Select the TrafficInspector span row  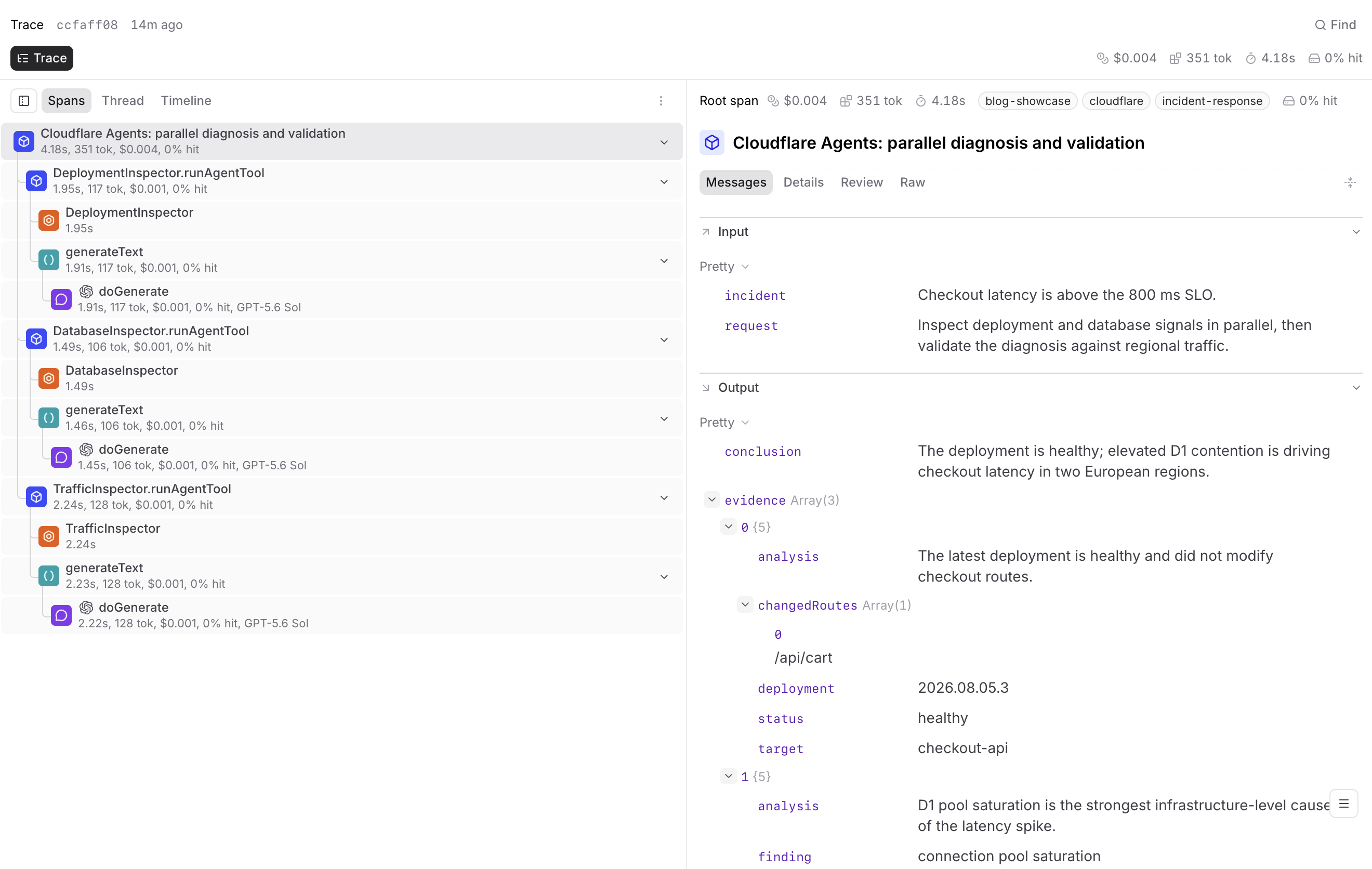342,536
